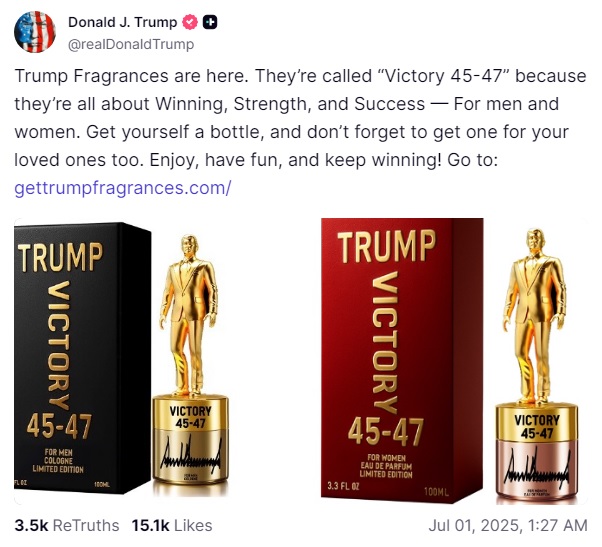Open the Donald J. Trump display name

(x=122, y=23)
